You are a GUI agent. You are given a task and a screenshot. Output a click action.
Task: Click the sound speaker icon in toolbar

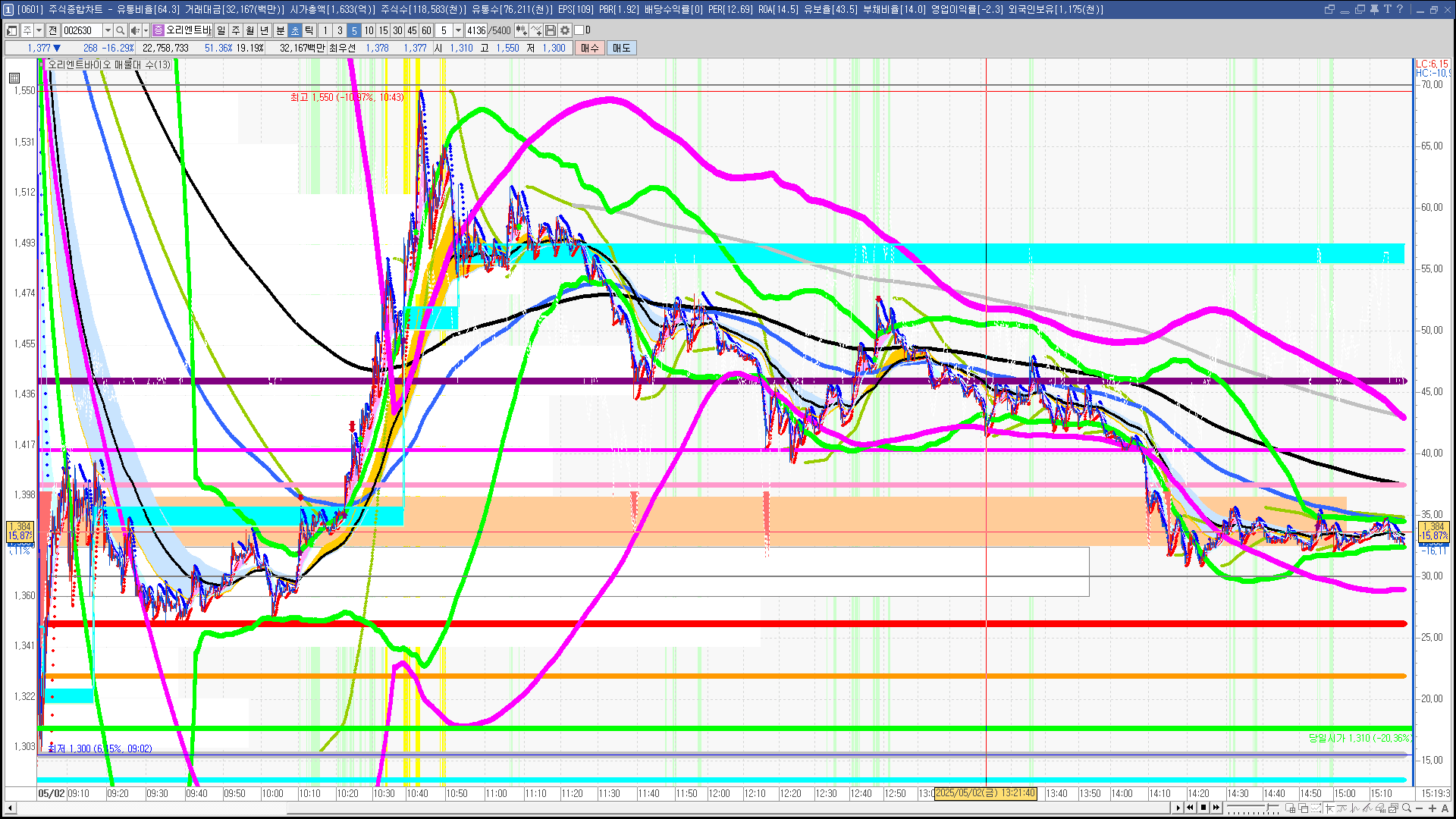click(134, 30)
